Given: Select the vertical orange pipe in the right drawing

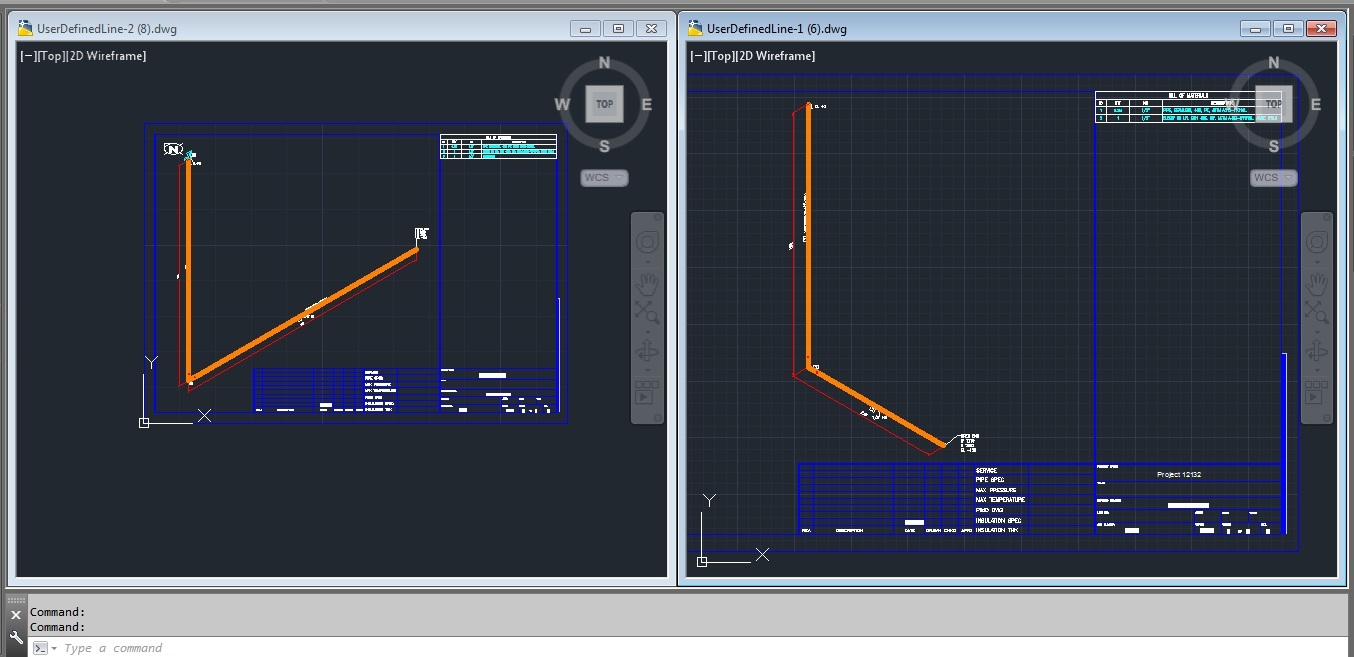Looking at the screenshot, I should click(808, 237).
